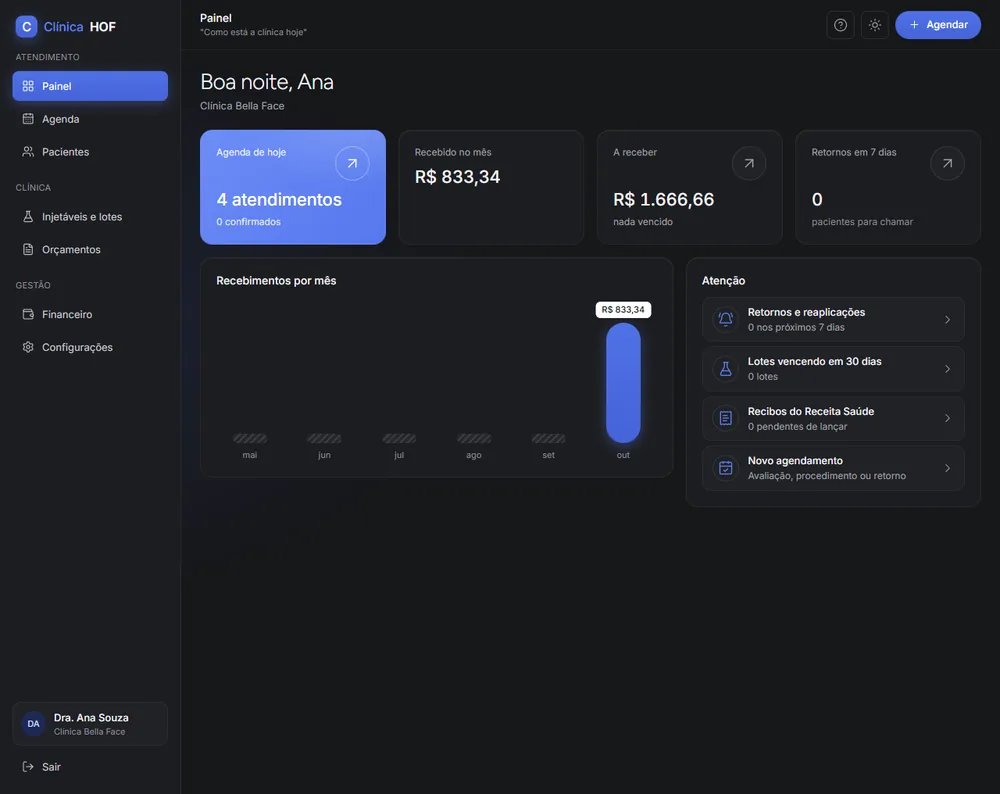Open Pacientes in the sidebar
The height and width of the screenshot is (794, 1000).
(x=90, y=152)
